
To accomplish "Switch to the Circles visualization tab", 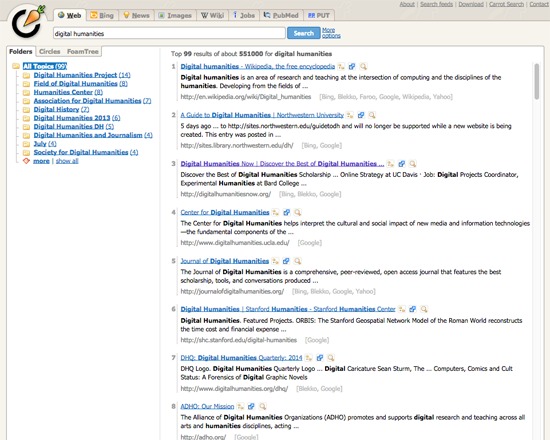I will pos(50,52).
